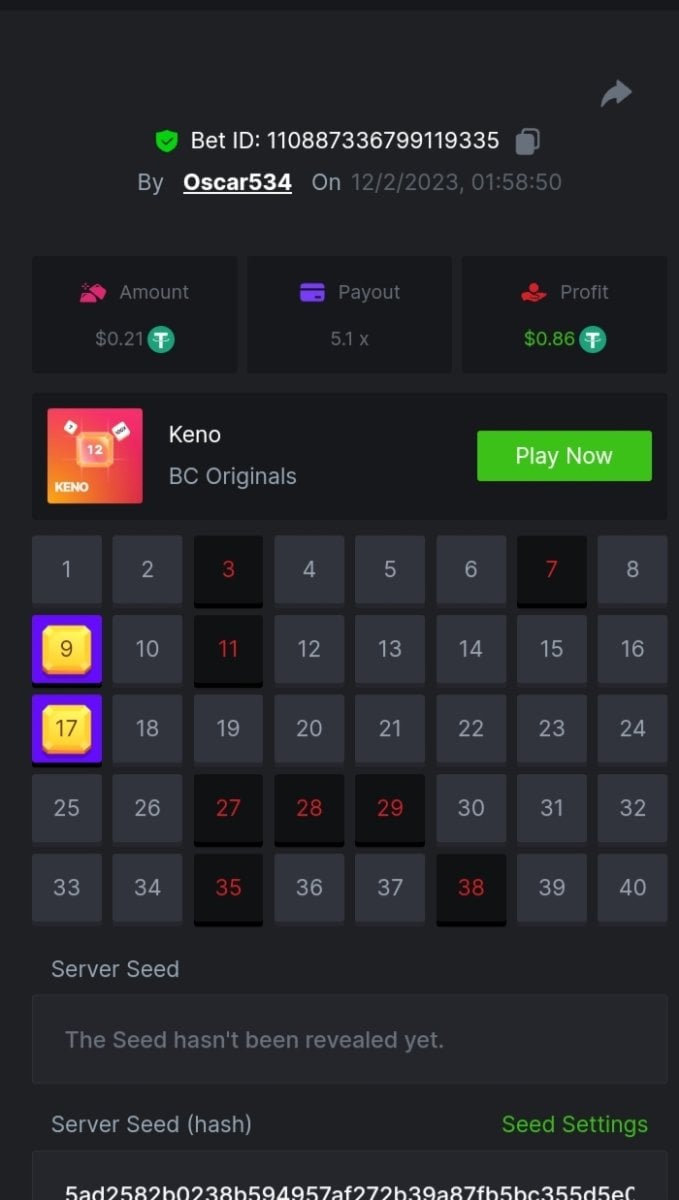679x1200 pixels.
Task: Select Keno number 20 tile
Action: click(309, 729)
